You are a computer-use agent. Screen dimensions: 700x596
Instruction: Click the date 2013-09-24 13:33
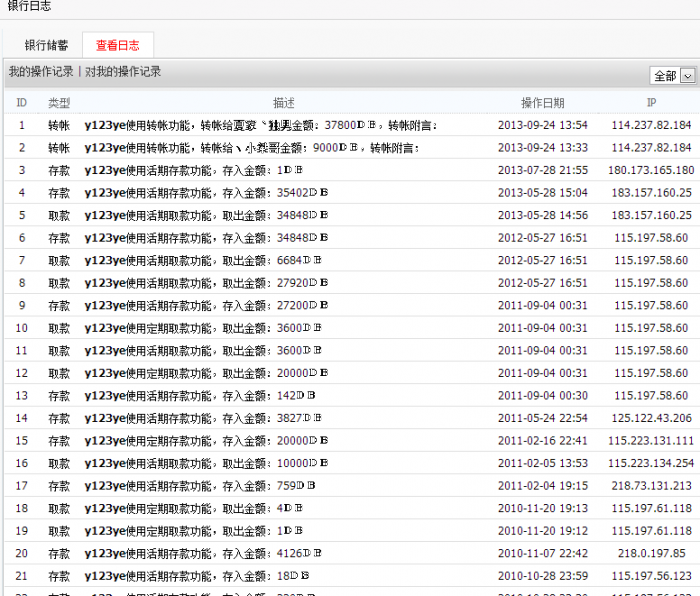(x=542, y=148)
